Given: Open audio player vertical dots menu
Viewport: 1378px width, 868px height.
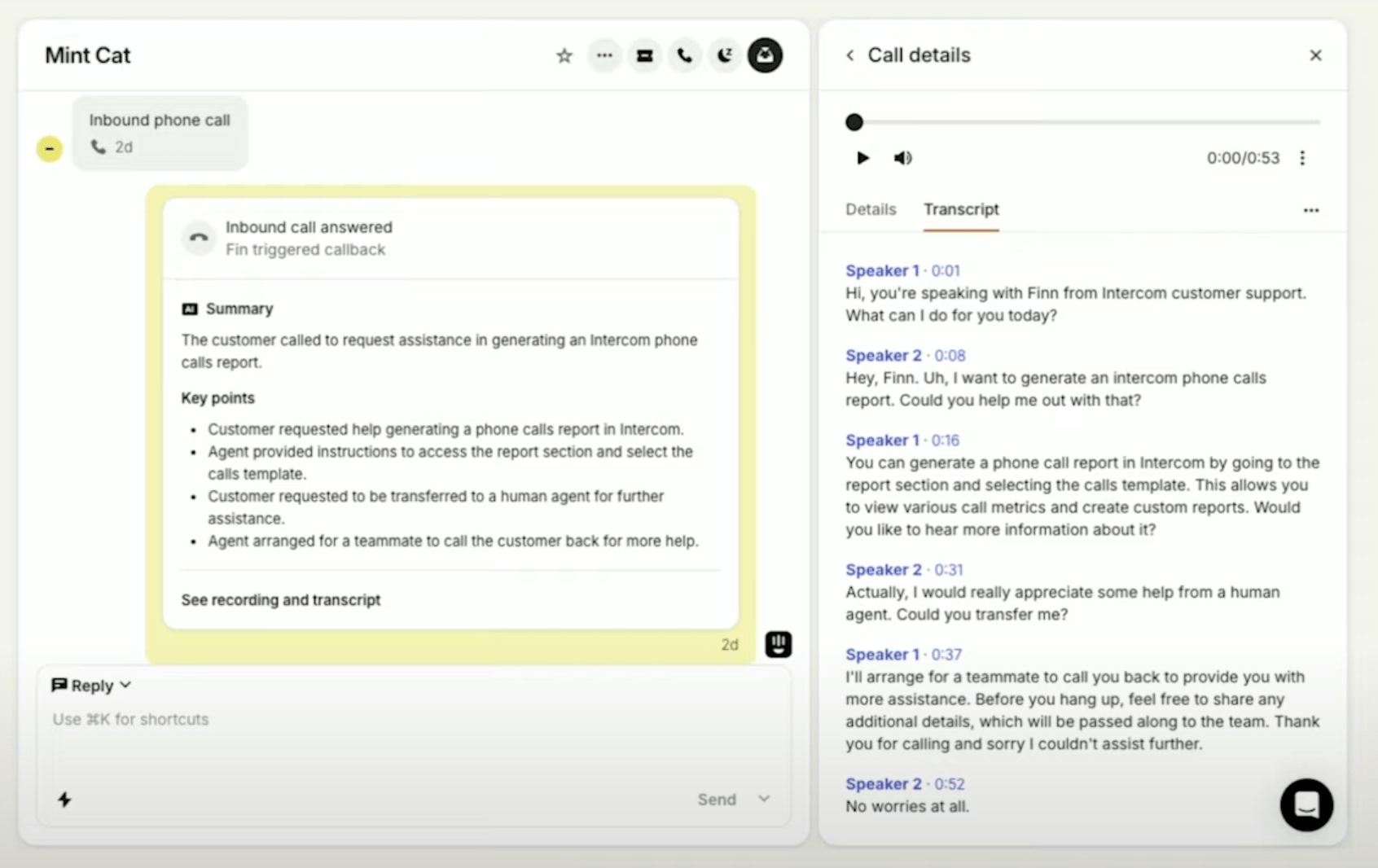Looking at the screenshot, I should tap(1302, 158).
